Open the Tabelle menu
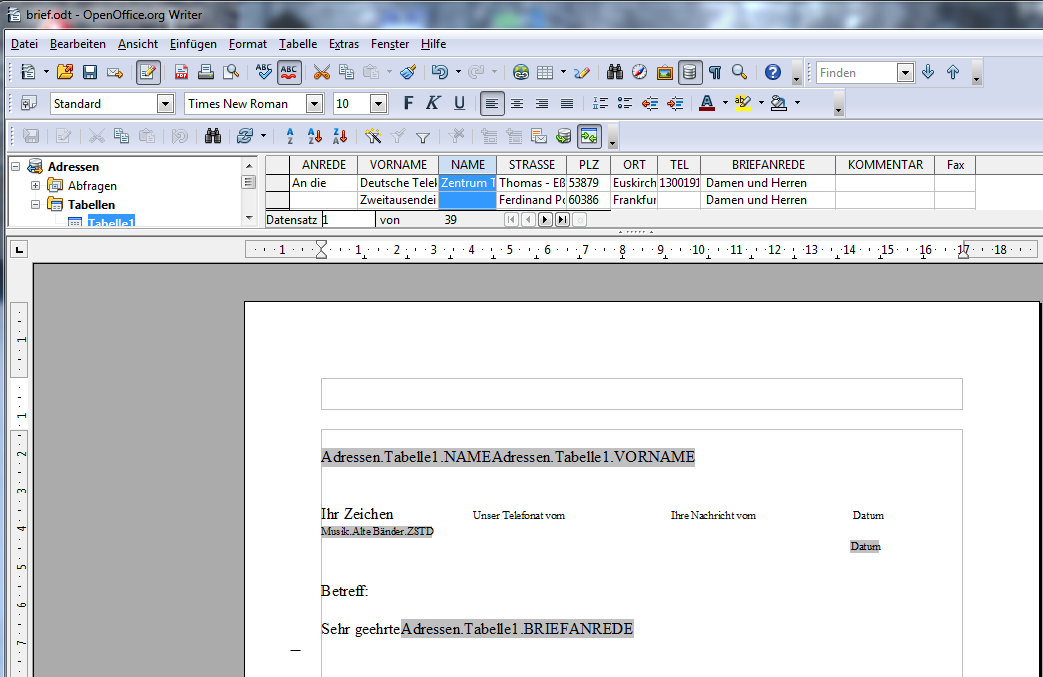Viewport: 1043px width, 677px height. [x=298, y=44]
